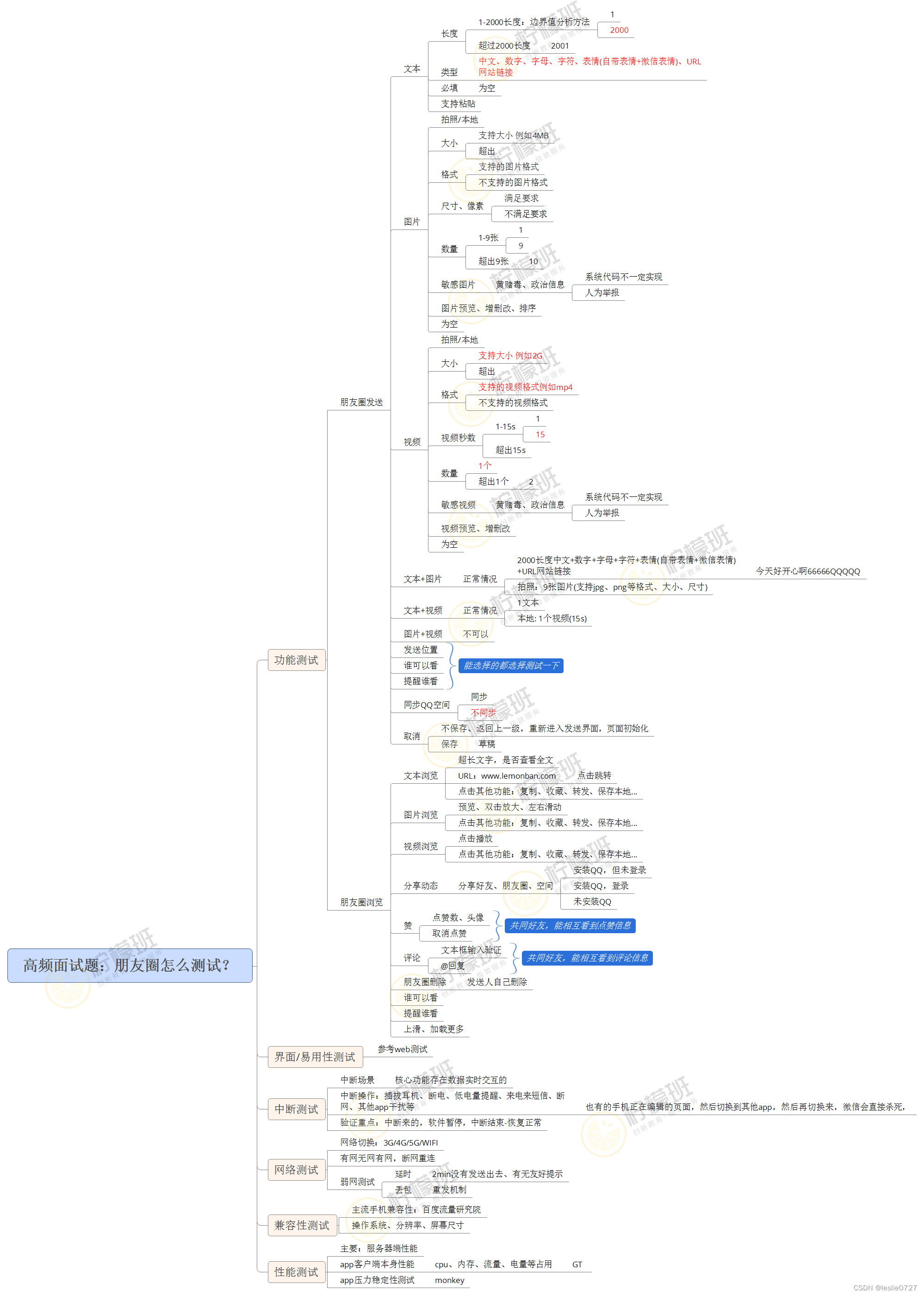Image resolution: width=924 pixels, height=1295 pixels.
Task: Click the 参考web测试 node
Action: click(x=402, y=1049)
